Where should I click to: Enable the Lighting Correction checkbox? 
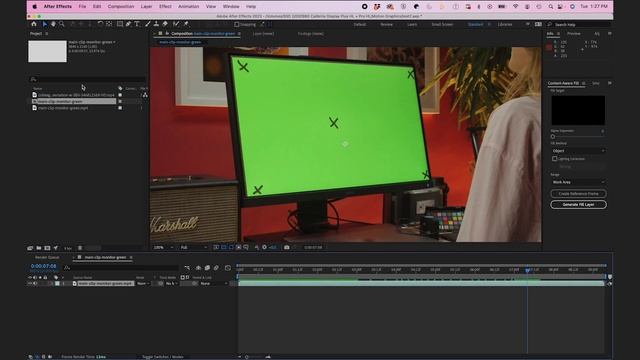(x=555, y=159)
